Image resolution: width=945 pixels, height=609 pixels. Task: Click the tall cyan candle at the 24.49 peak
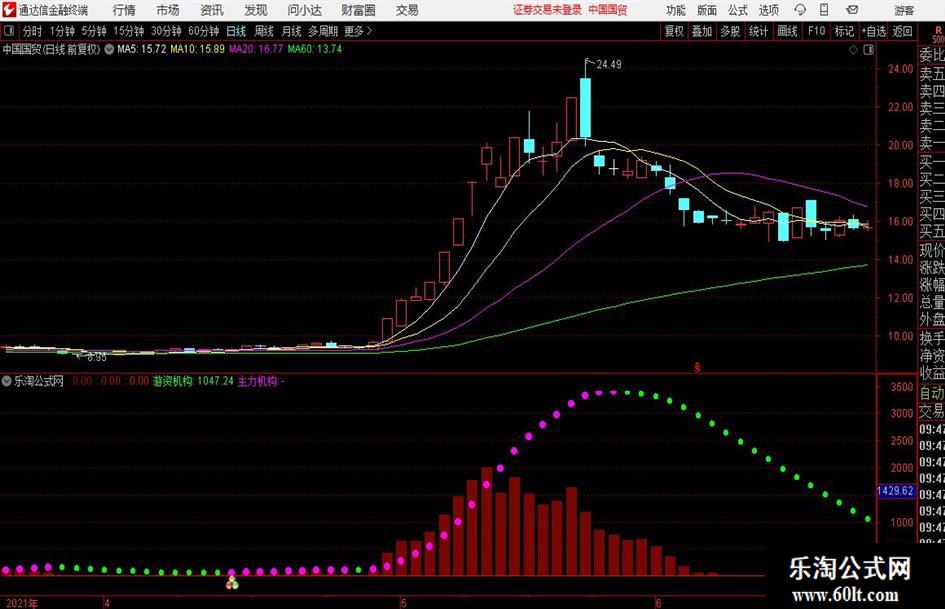pyautogui.click(x=585, y=107)
